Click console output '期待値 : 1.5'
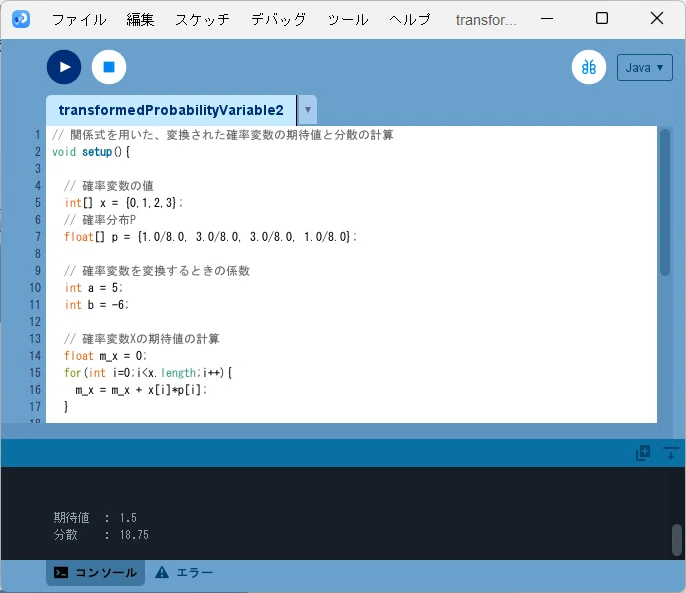The image size is (686, 593). [x=95, y=518]
